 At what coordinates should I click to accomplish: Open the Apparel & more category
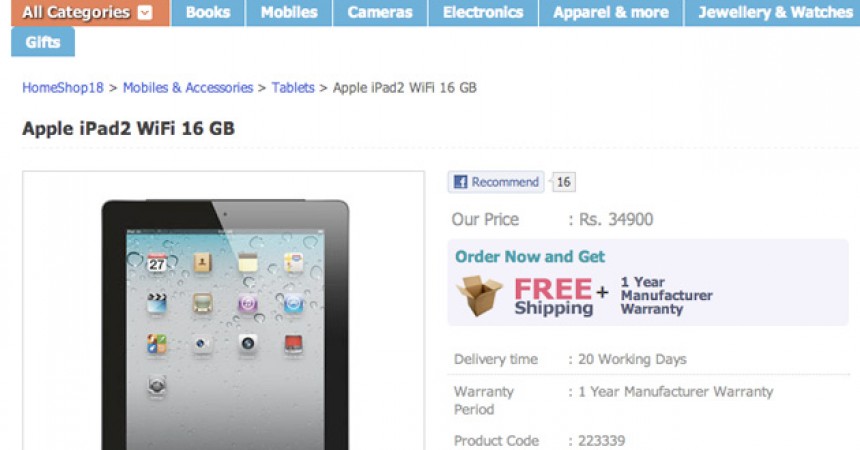pyautogui.click(x=611, y=13)
